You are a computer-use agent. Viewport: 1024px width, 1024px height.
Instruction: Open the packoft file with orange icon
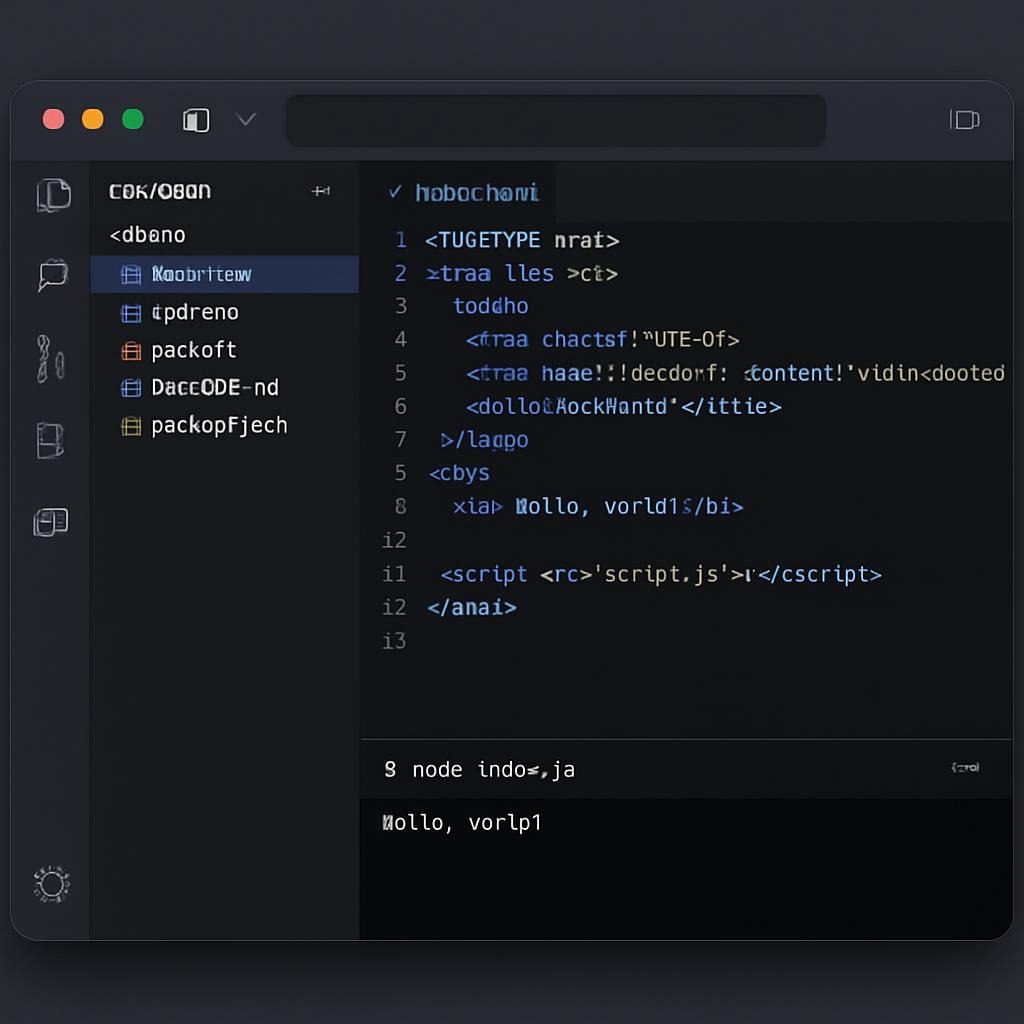[193, 350]
